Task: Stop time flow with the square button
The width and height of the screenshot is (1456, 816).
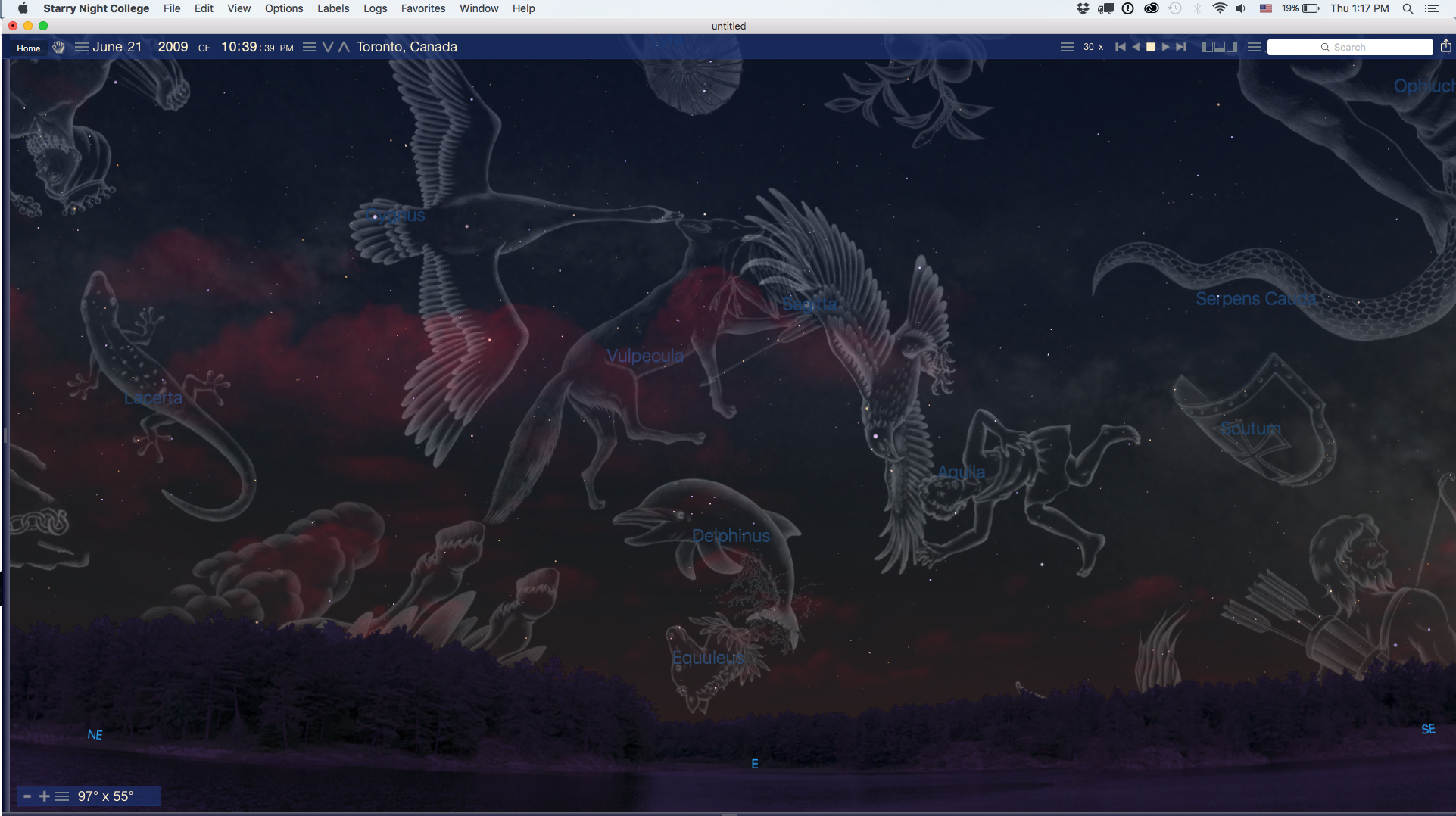Action: point(1151,47)
